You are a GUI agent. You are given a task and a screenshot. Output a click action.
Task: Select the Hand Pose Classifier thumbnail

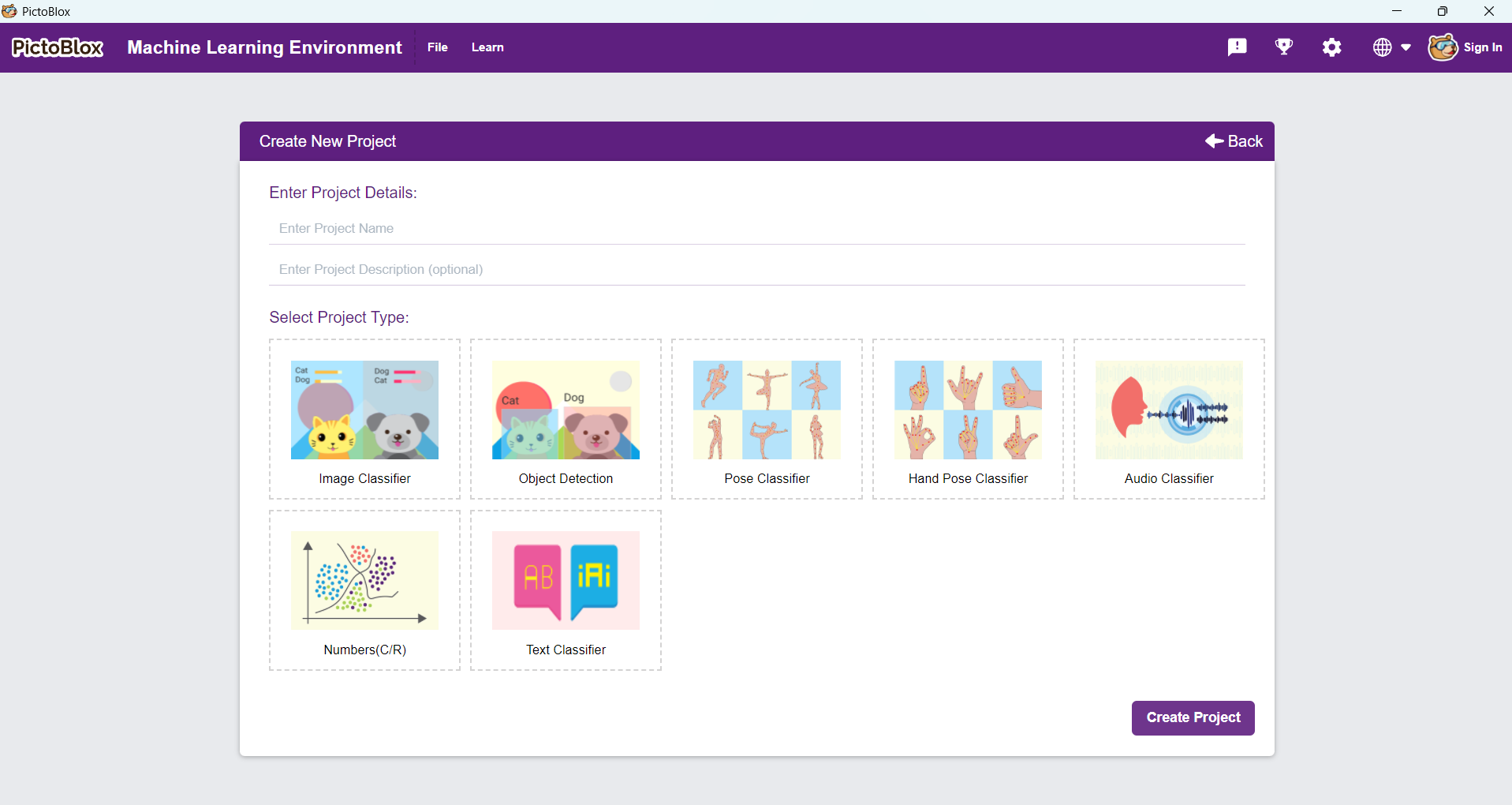click(x=968, y=410)
